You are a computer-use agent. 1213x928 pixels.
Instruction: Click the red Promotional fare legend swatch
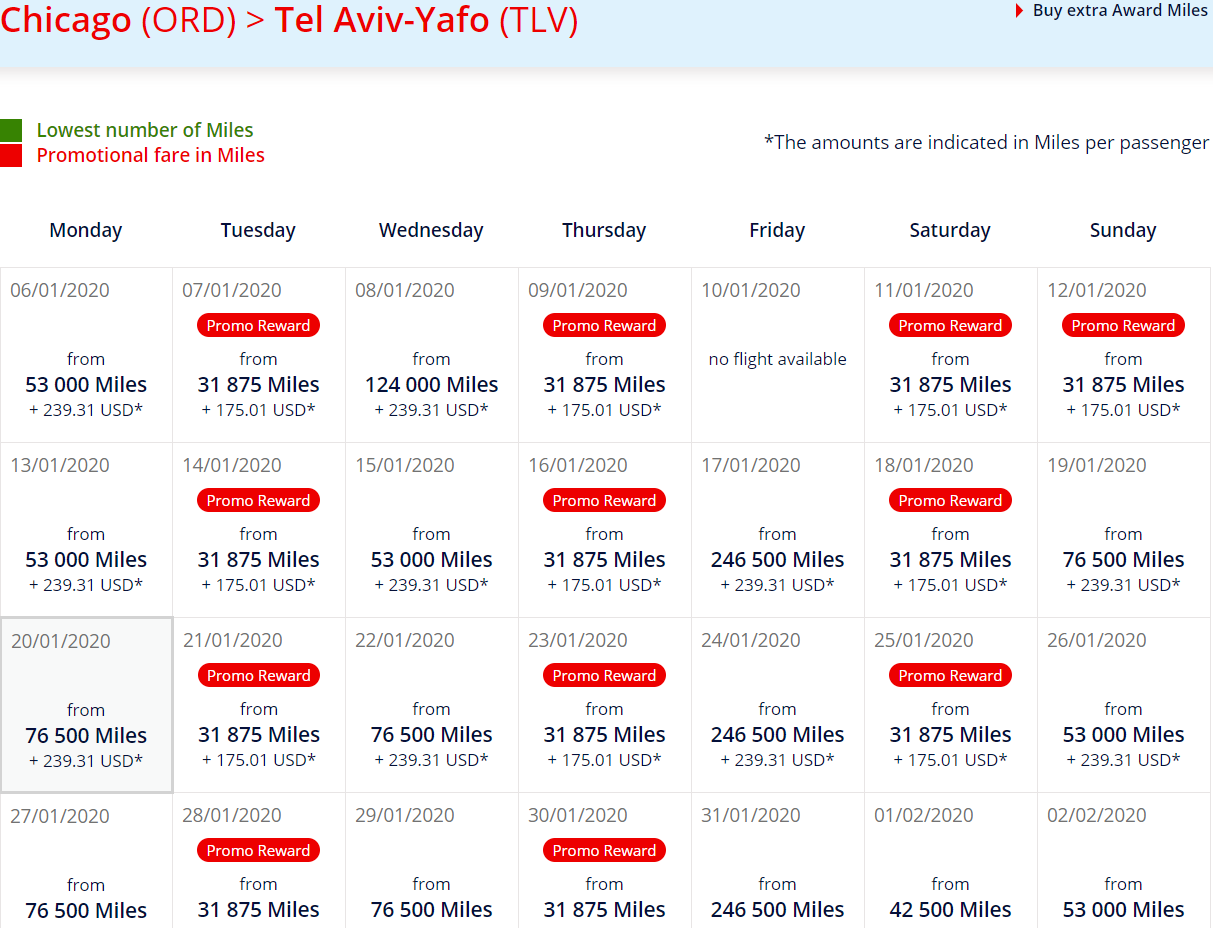click(x=11, y=155)
